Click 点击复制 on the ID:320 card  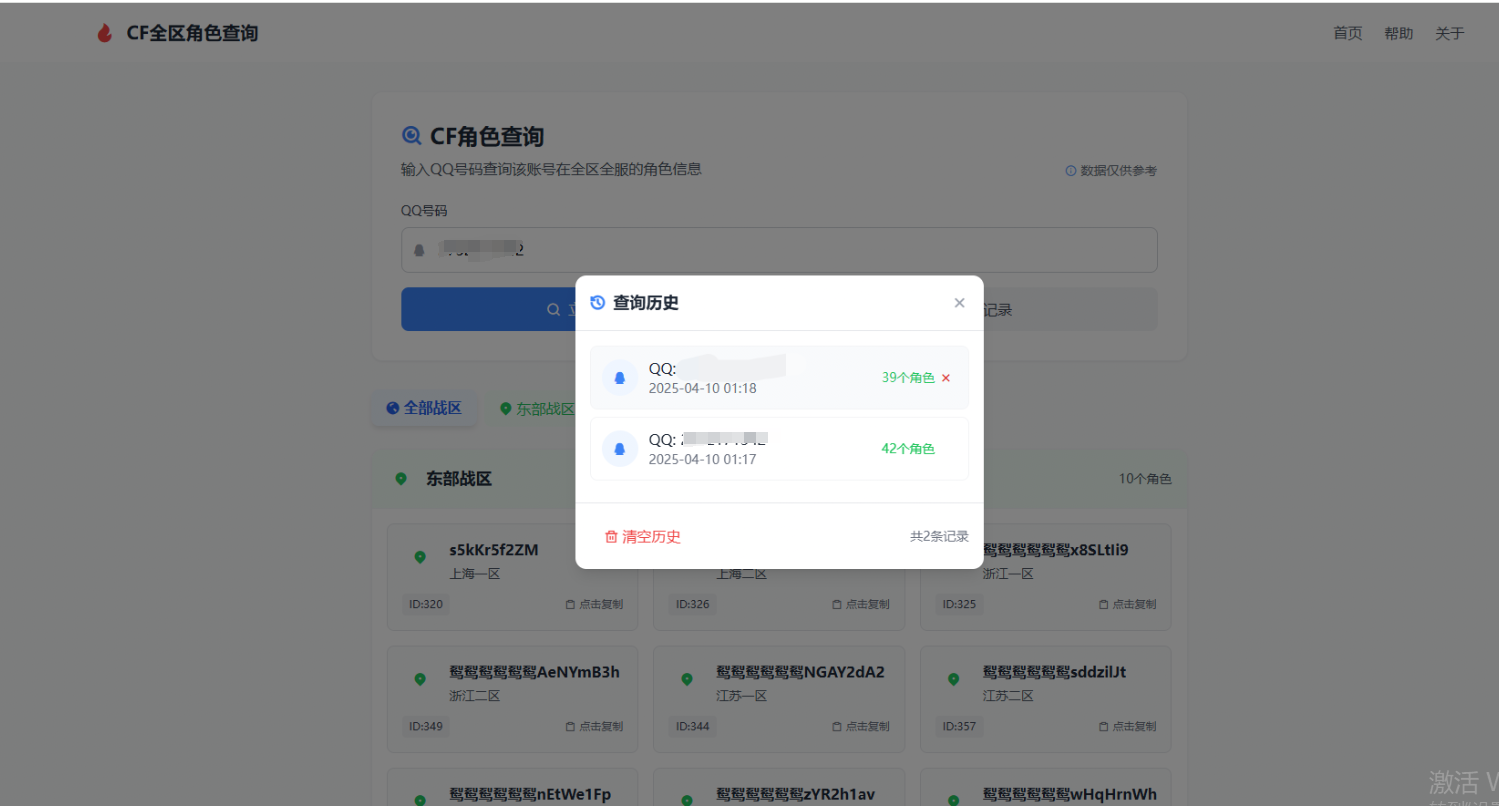(594, 604)
